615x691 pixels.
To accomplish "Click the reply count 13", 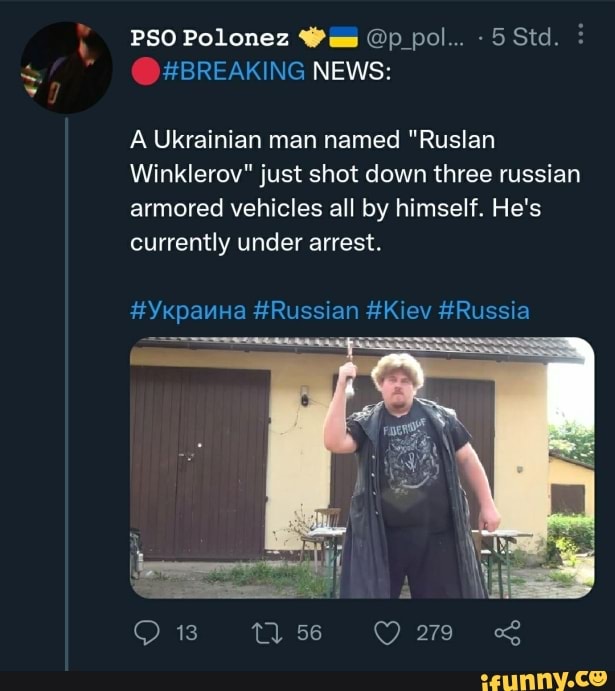I will tap(186, 632).
